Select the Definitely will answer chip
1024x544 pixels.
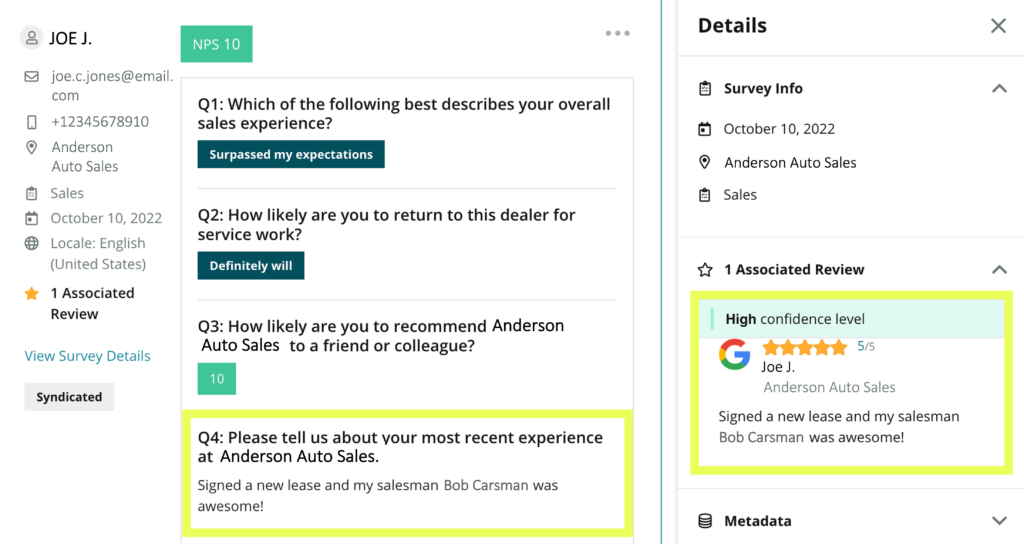tap(251, 266)
